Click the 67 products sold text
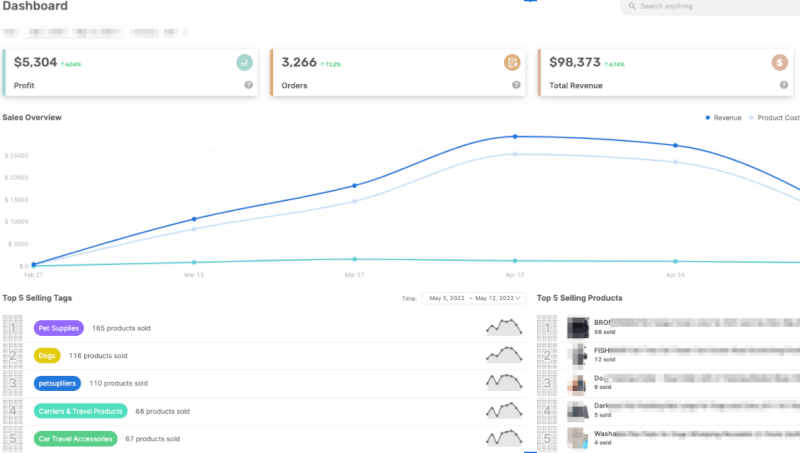The height and width of the screenshot is (453, 800). (x=153, y=439)
